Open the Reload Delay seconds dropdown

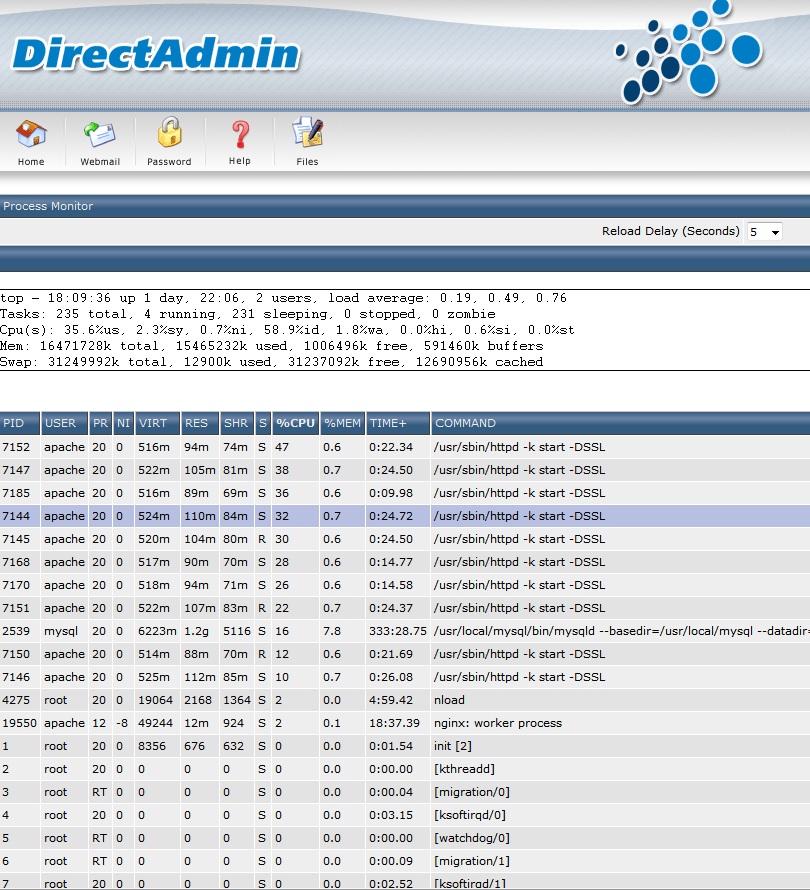pos(764,232)
